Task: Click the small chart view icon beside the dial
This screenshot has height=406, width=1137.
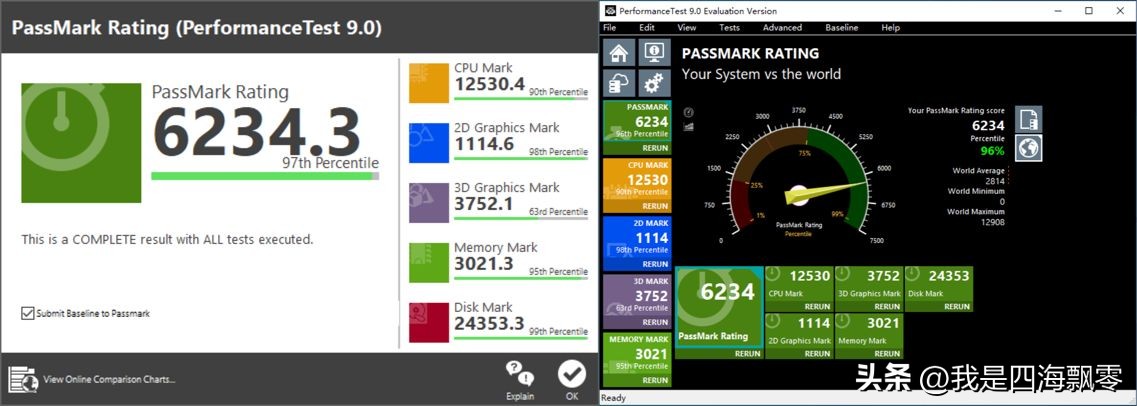Action: (x=689, y=126)
